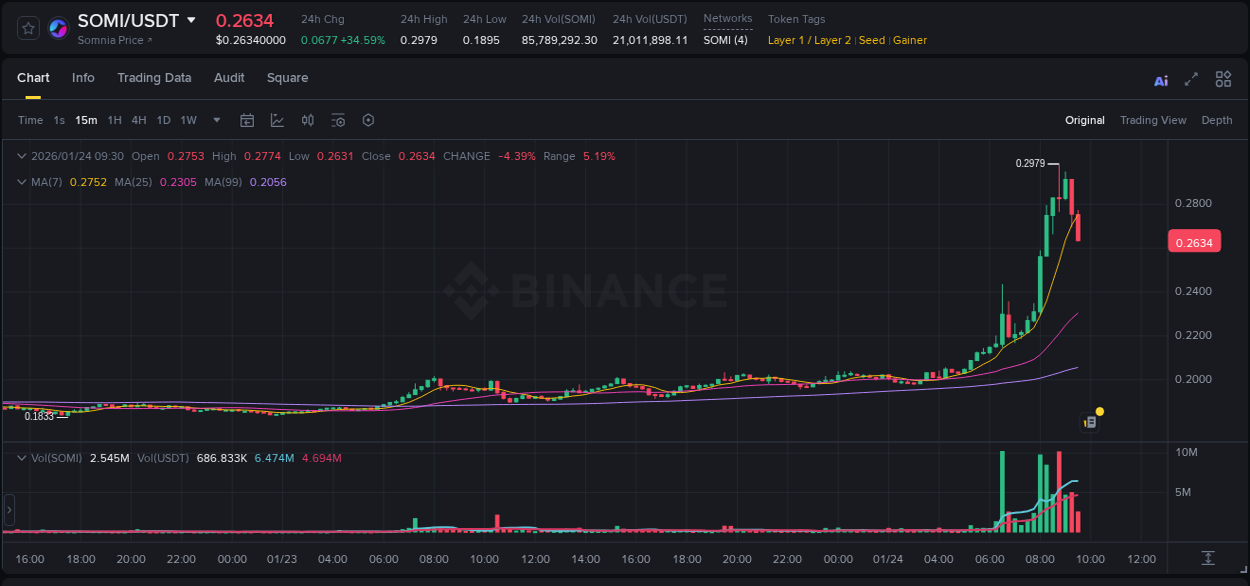Open the Square tab
This screenshot has height=586, width=1250.
click(x=287, y=78)
